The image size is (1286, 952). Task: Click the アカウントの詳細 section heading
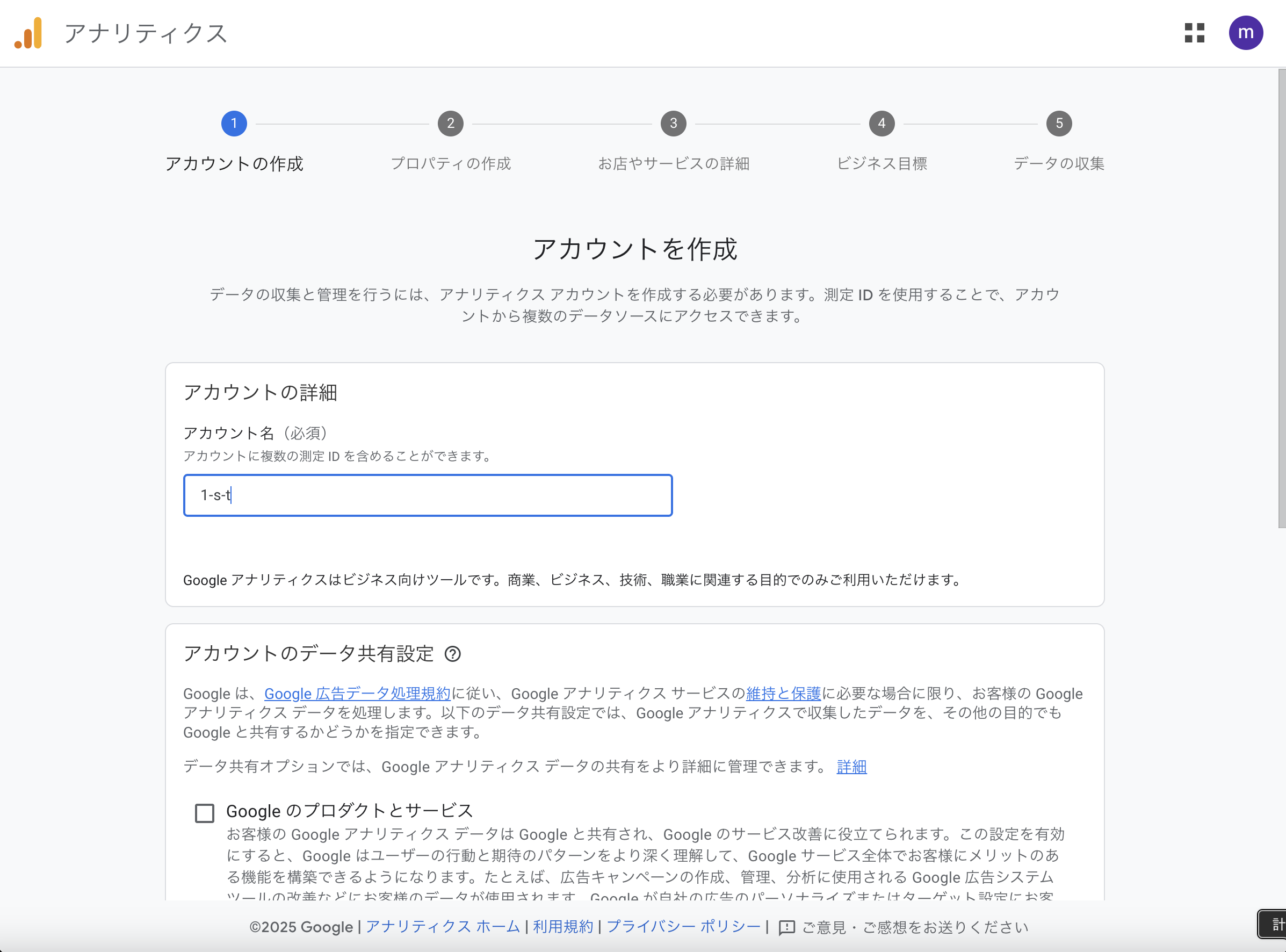(x=261, y=392)
